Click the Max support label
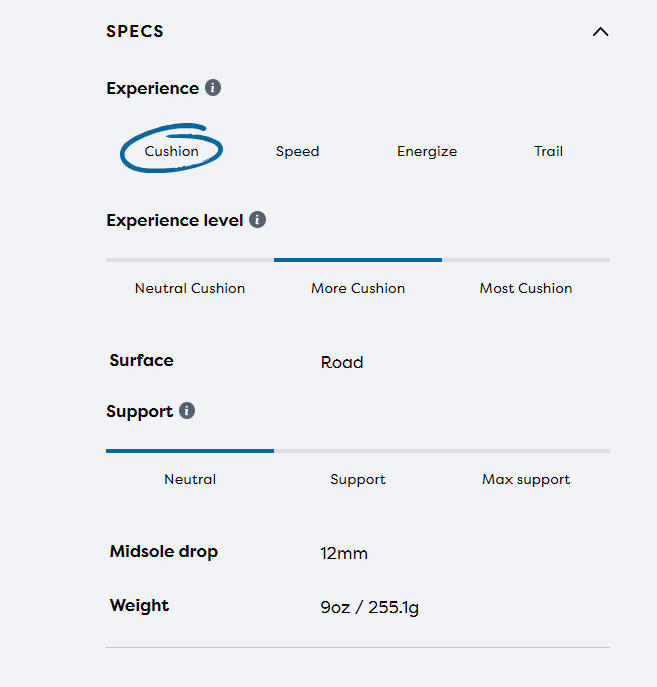 click(x=526, y=479)
